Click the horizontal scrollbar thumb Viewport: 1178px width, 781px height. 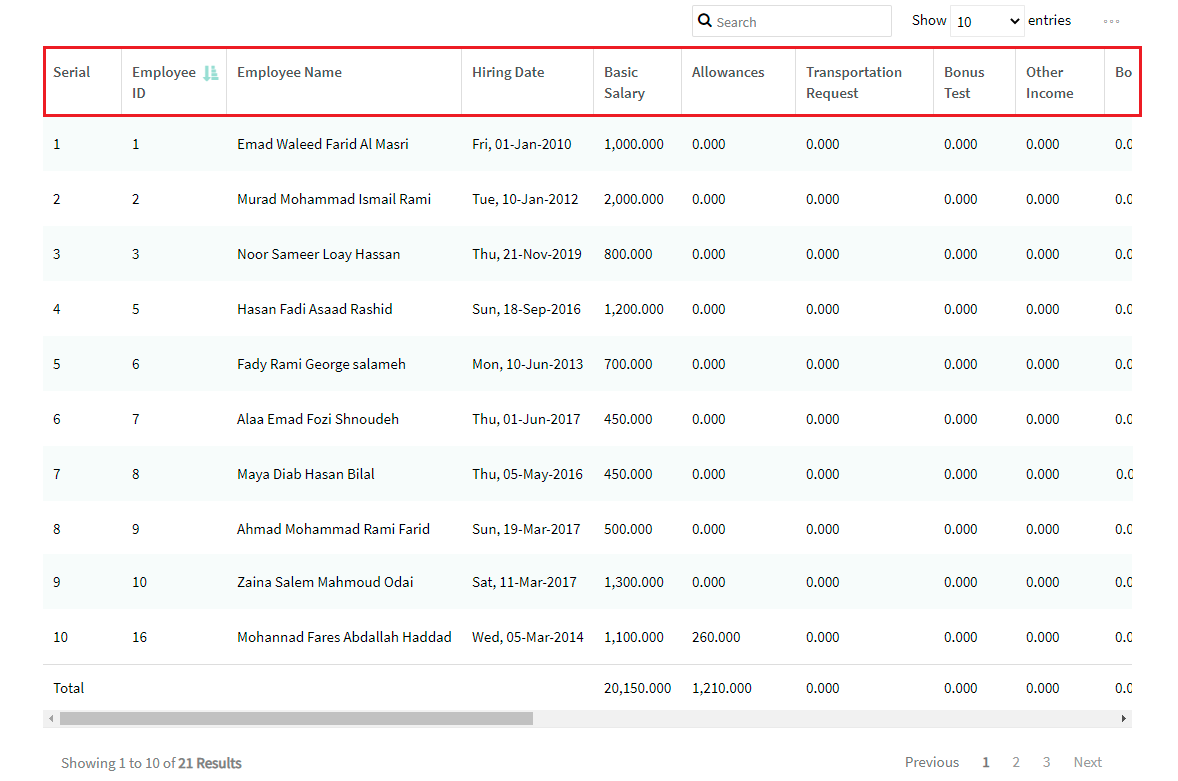point(296,719)
